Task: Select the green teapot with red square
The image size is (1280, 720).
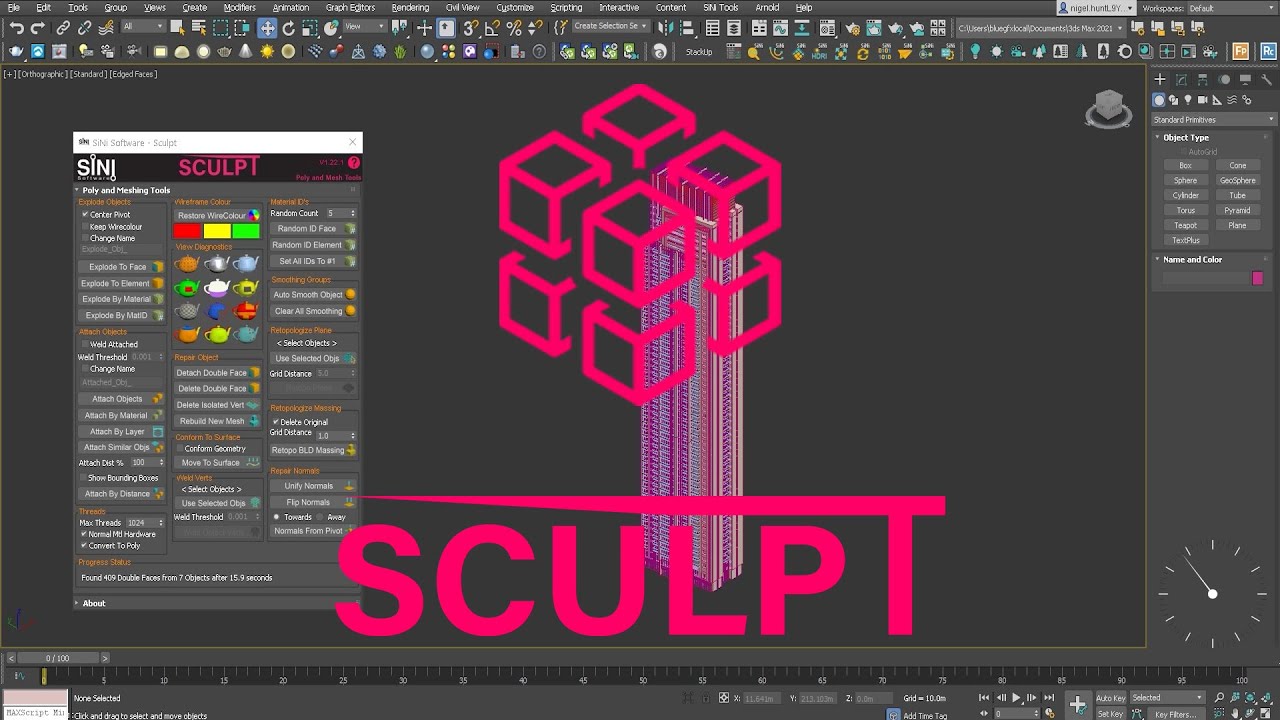Action: (187, 287)
